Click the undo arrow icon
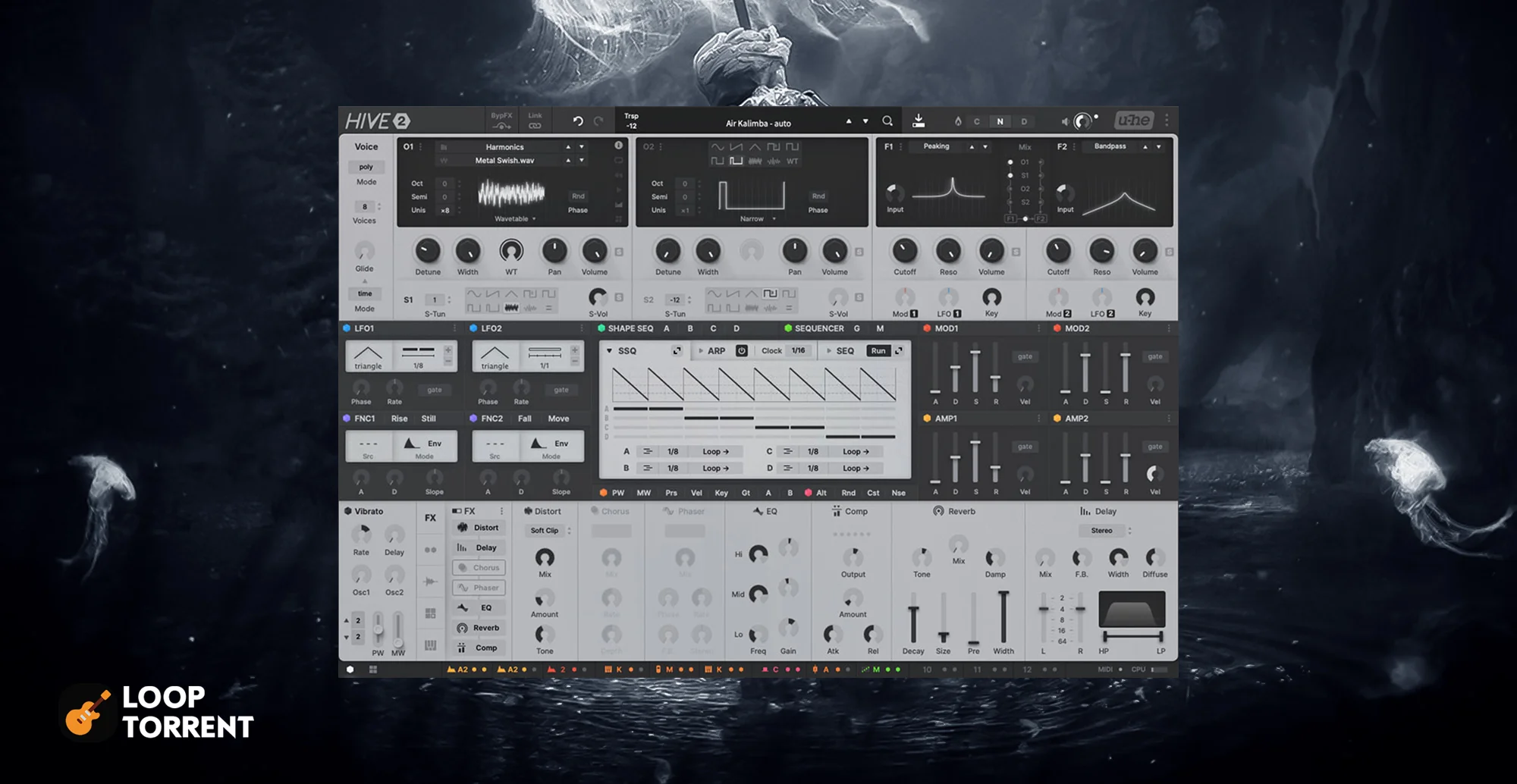Image resolution: width=1517 pixels, height=784 pixels. (578, 121)
